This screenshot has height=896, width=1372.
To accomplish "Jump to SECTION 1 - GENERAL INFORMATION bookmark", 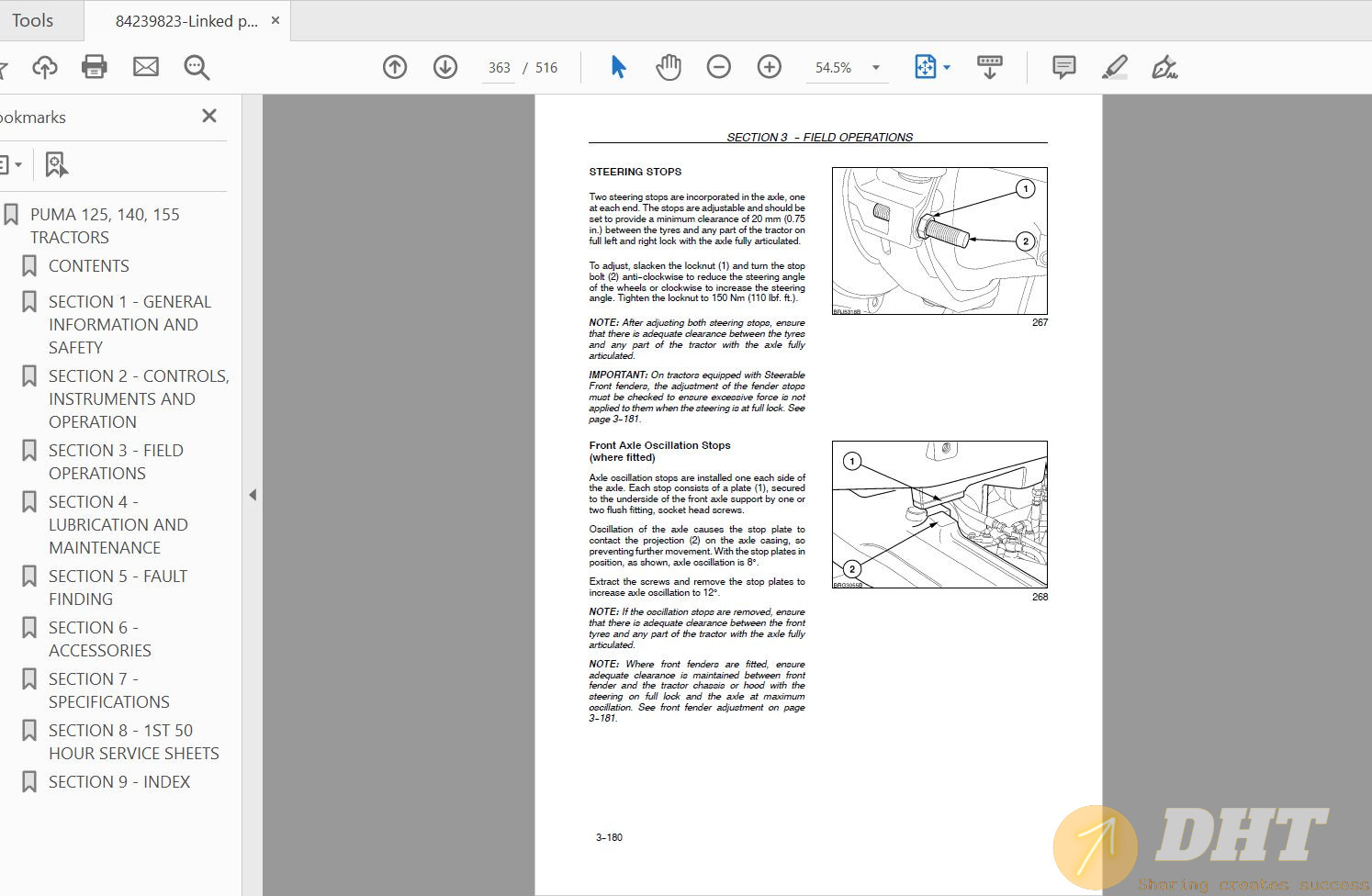I will pos(129,325).
